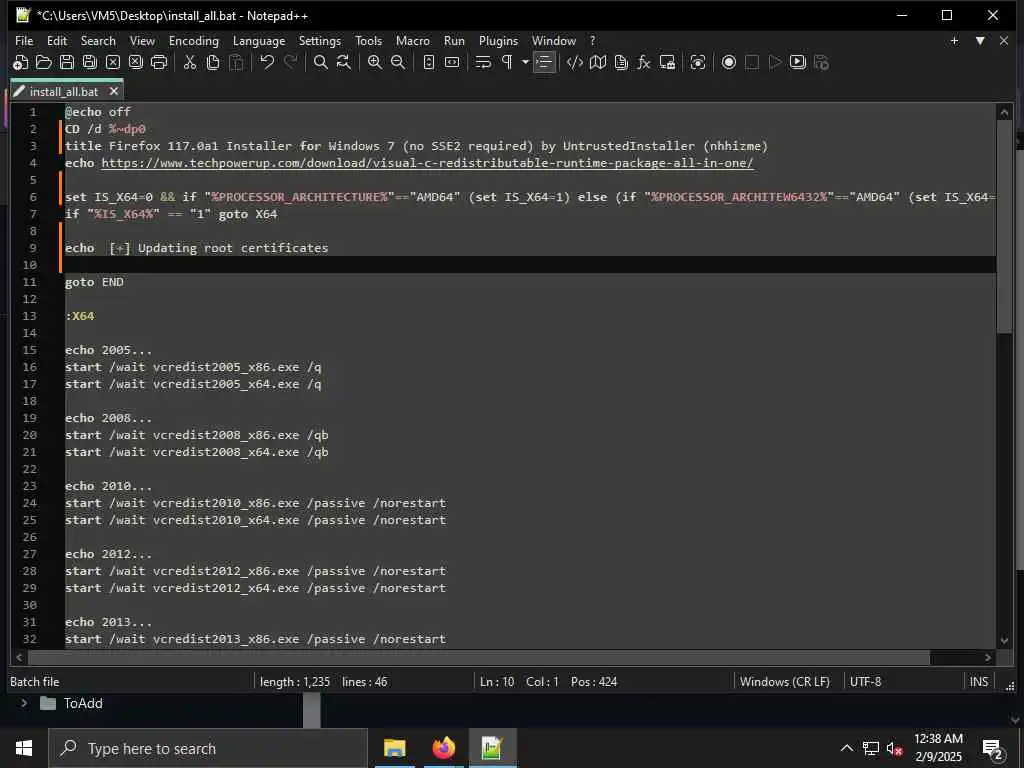Toggle word wrap in the toolbar
This screenshot has width=1024, height=768.
483,62
